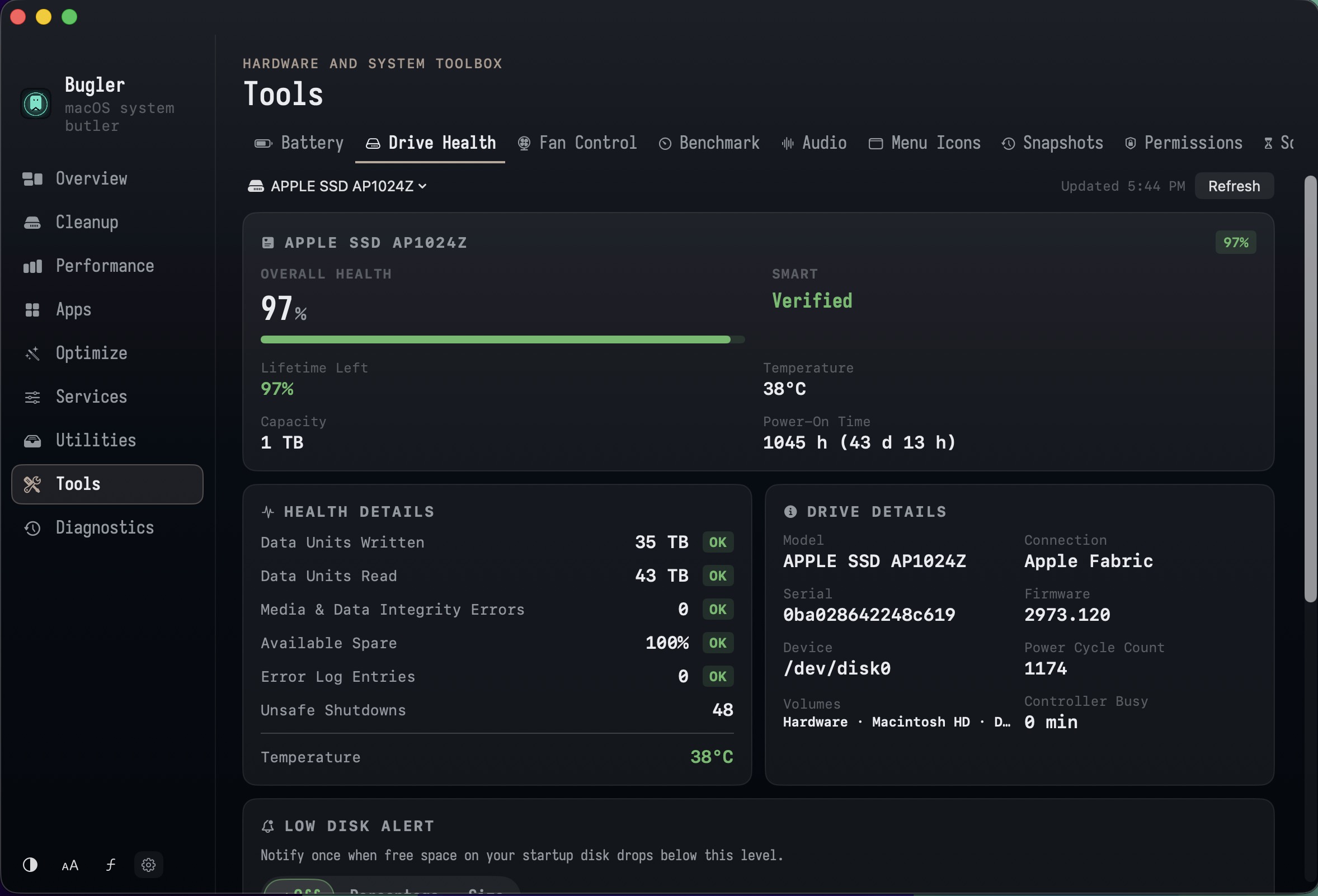Click the OK badge for Data Units Written
This screenshot has width=1318, height=896.
(x=718, y=542)
